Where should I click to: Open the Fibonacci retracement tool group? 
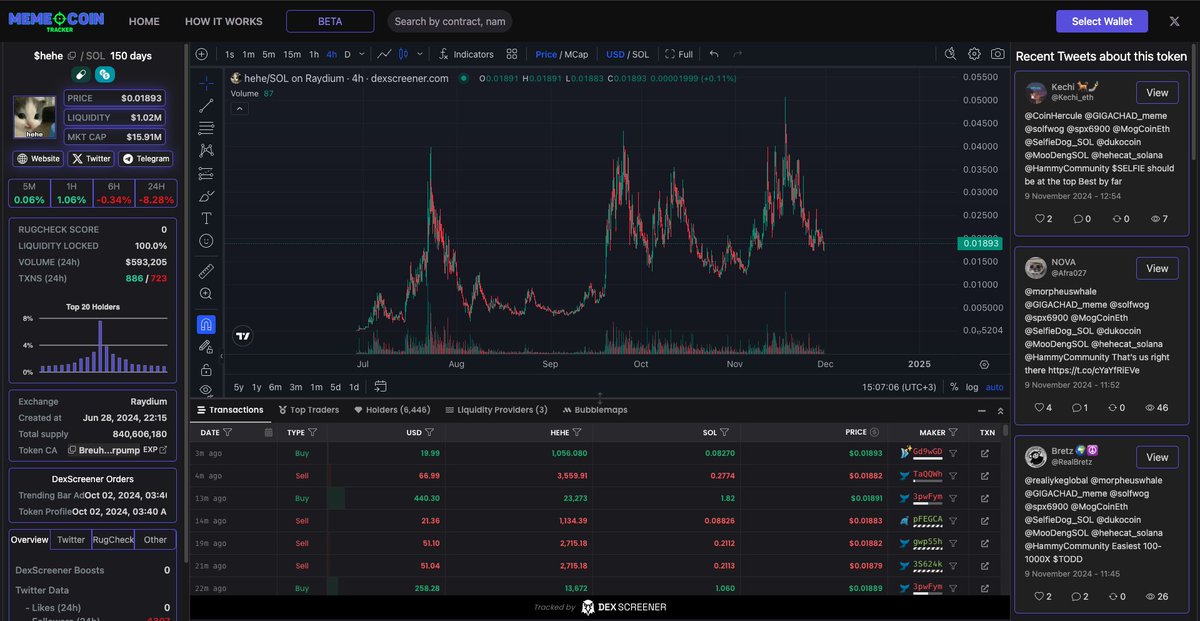click(206, 128)
